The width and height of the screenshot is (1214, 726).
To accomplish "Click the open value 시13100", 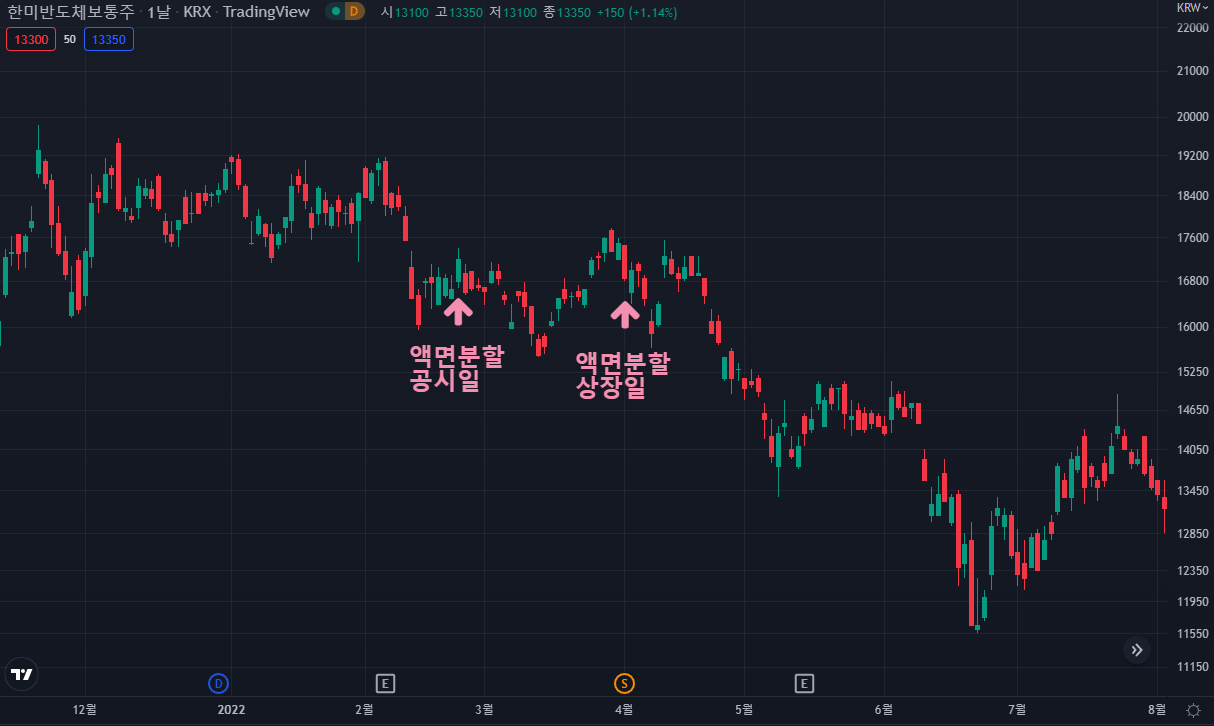I will [x=404, y=12].
